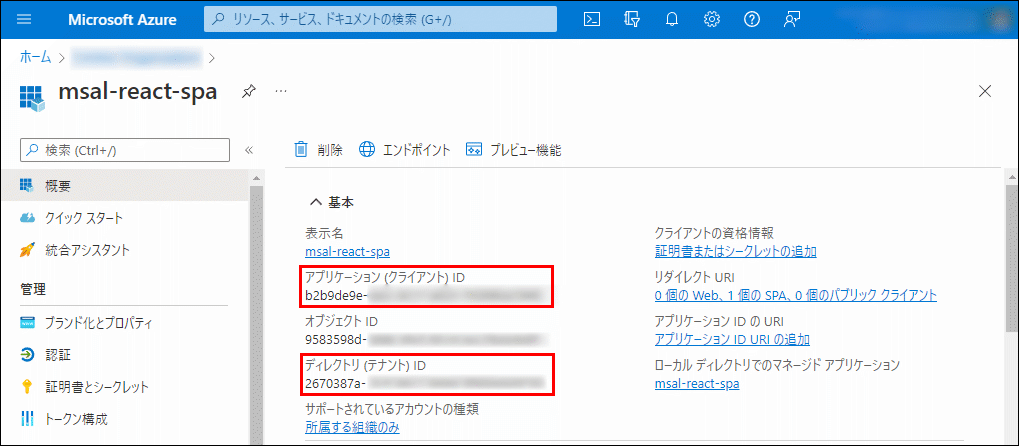Viewport: 1019px width, 446px height.
Task: Click the object ID value 9583598d-
Action: click(336, 339)
